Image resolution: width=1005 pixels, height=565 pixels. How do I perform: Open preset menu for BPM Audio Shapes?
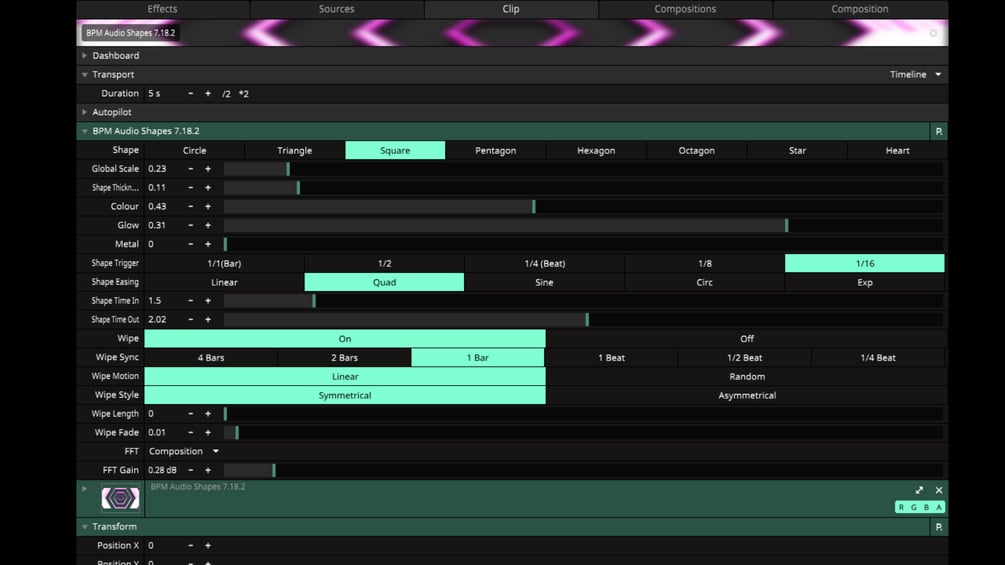[x=938, y=131]
